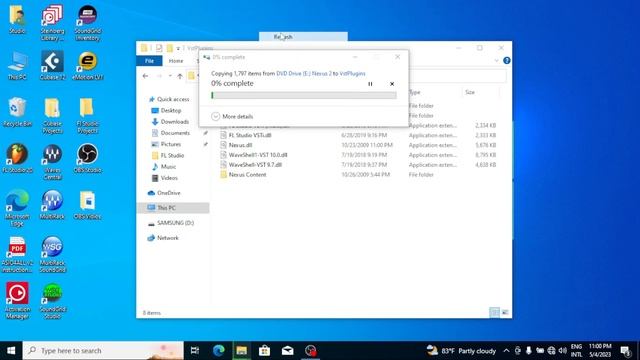
Task: Launch Activation Manager desktop shortcut
Action: tap(17, 301)
